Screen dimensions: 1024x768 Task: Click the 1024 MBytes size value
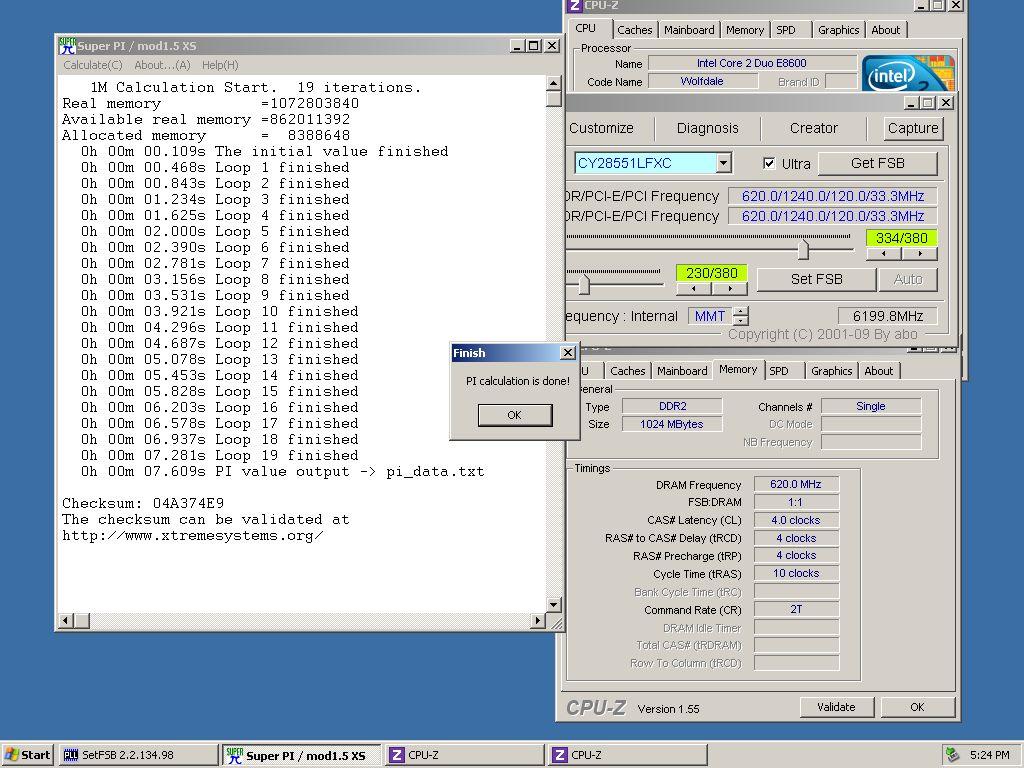coord(671,424)
